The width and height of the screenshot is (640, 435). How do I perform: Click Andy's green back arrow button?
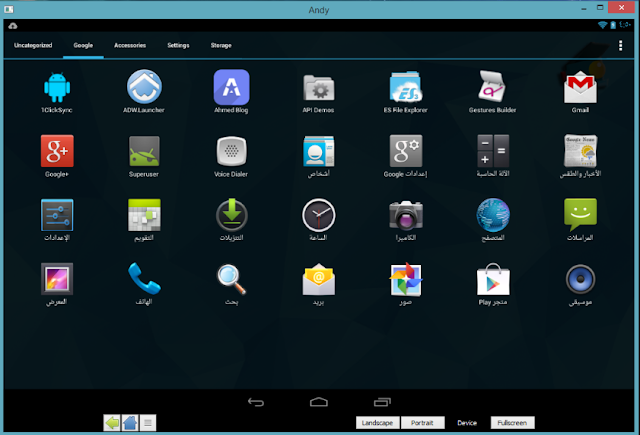click(x=112, y=423)
